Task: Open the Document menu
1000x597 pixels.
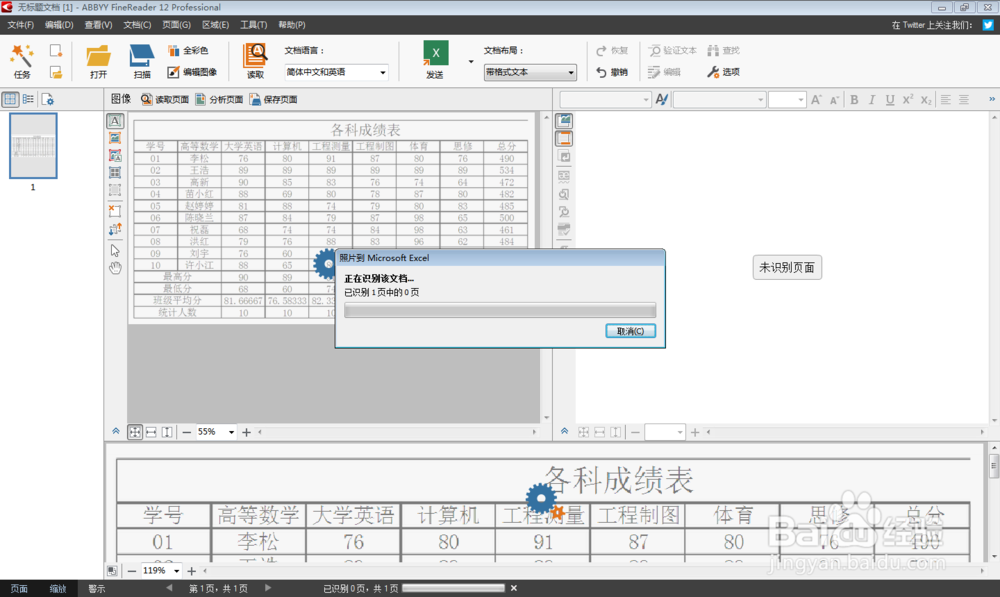Action: [x=137, y=25]
